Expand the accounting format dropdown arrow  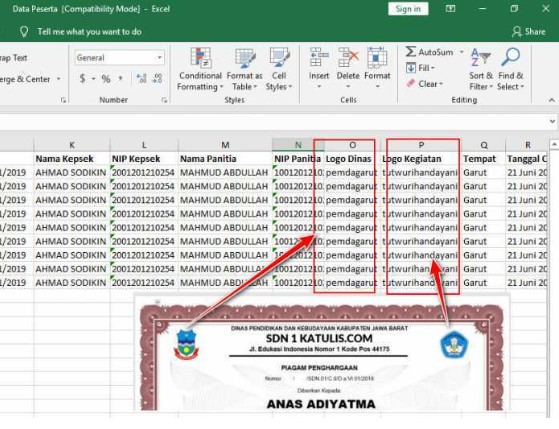point(93,78)
